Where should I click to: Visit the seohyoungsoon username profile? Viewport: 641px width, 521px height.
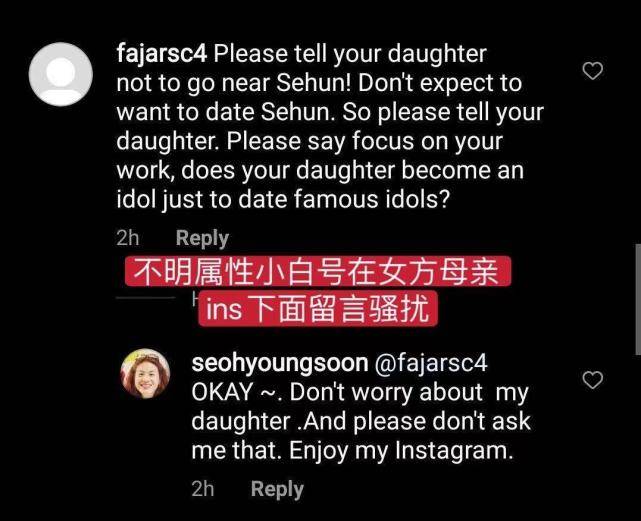click(x=280, y=363)
